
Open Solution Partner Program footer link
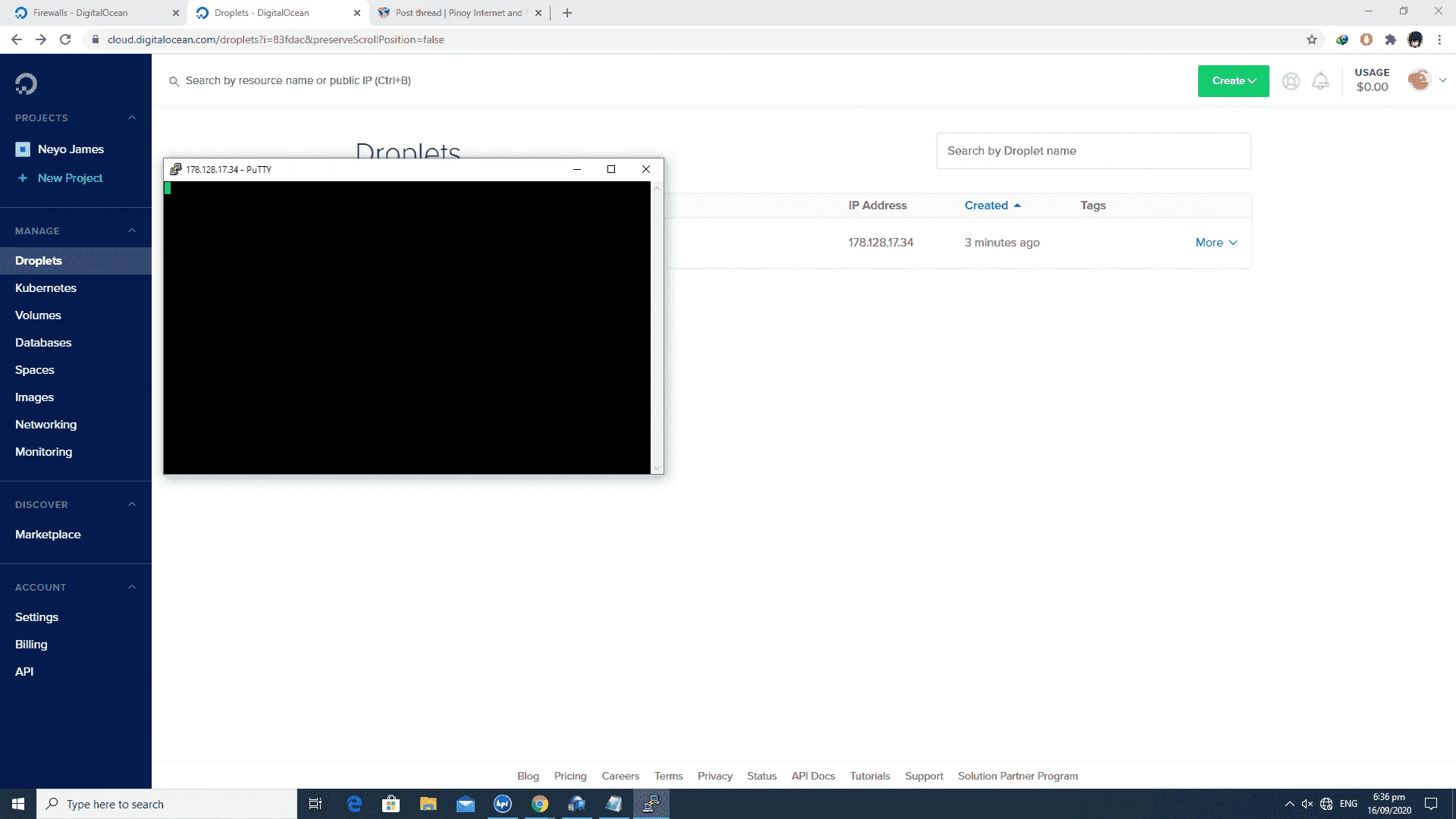click(1018, 776)
